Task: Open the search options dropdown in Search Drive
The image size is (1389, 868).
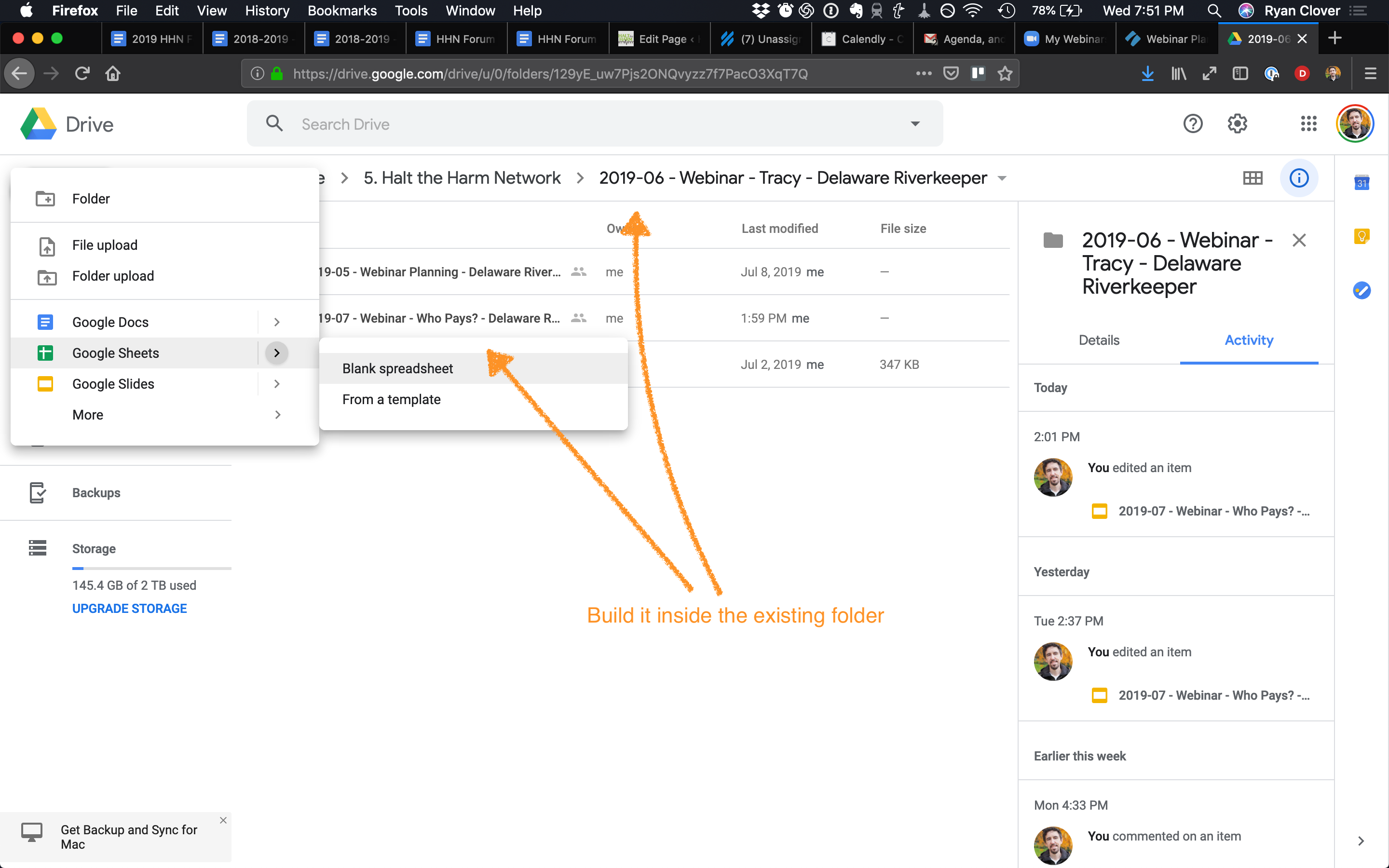Action: tap(915, 123)
